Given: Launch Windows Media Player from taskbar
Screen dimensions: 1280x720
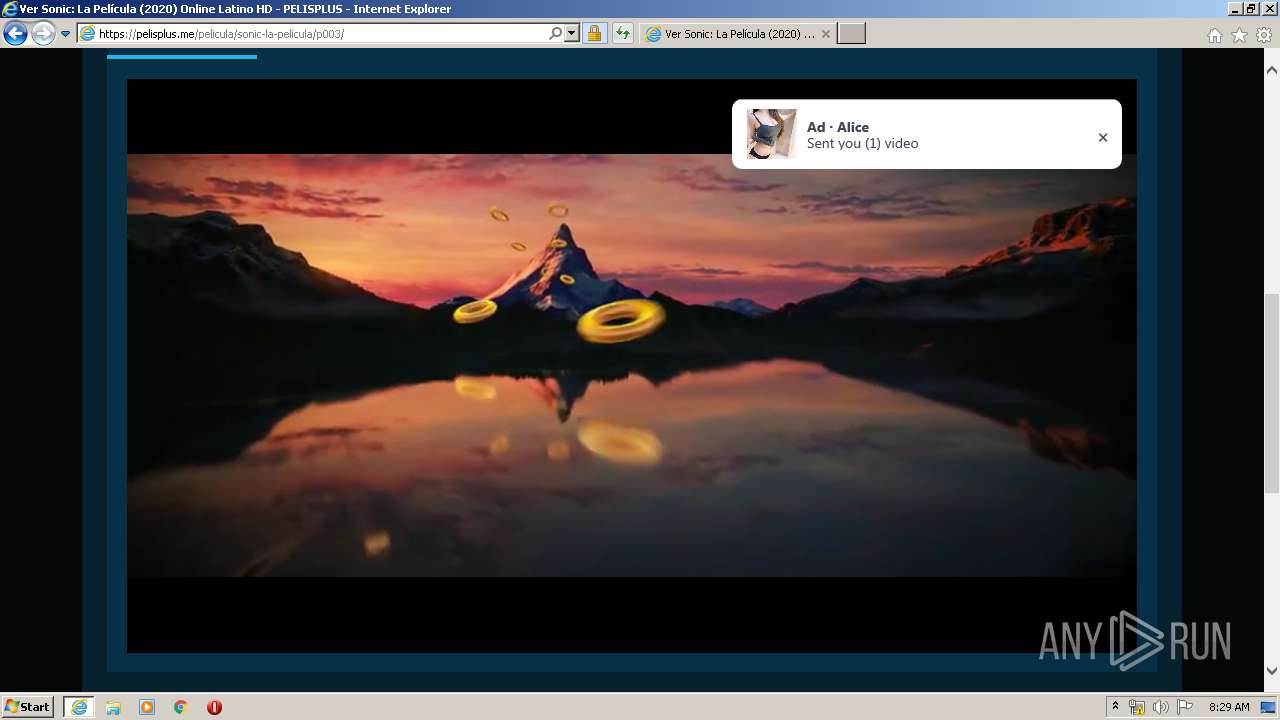Looking at the screenshot, I should 147,707.
